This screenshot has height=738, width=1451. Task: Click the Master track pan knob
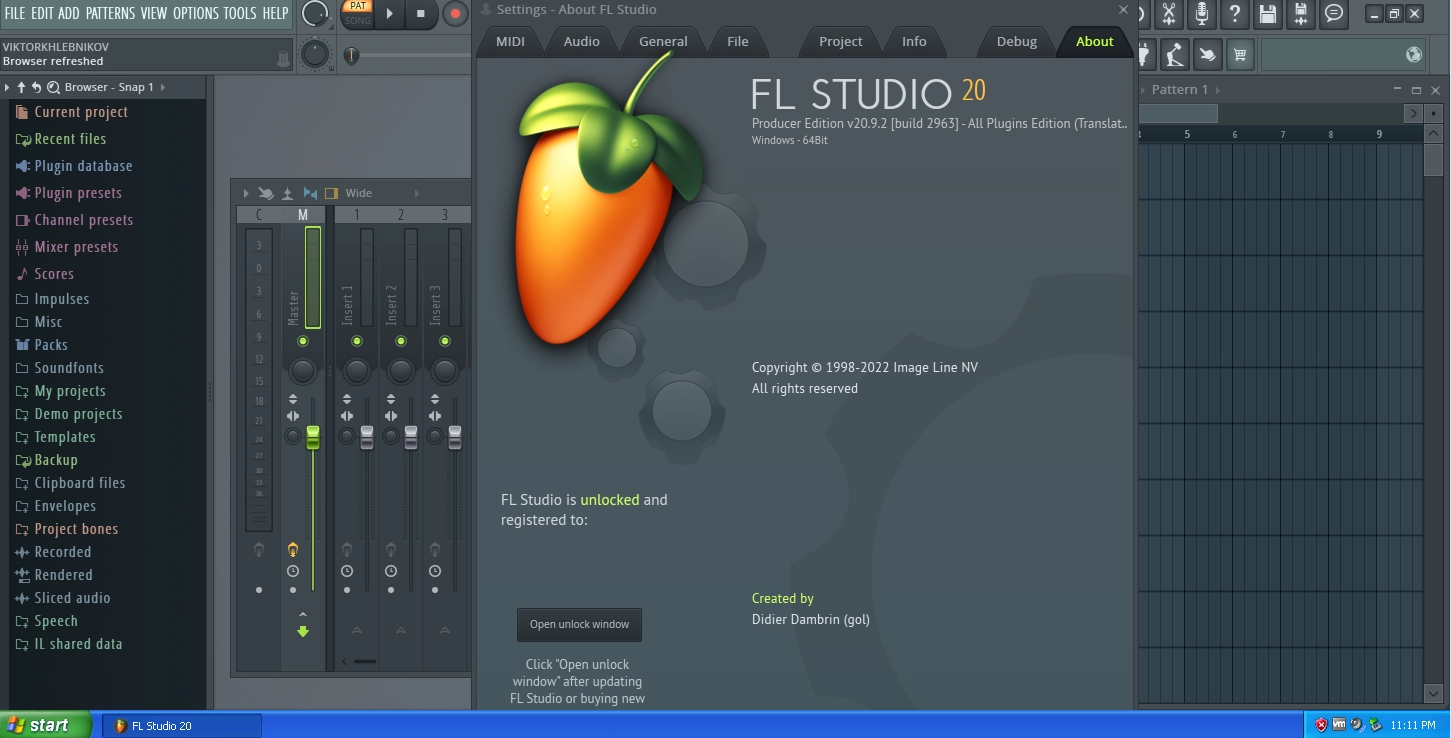pos(303,371)
